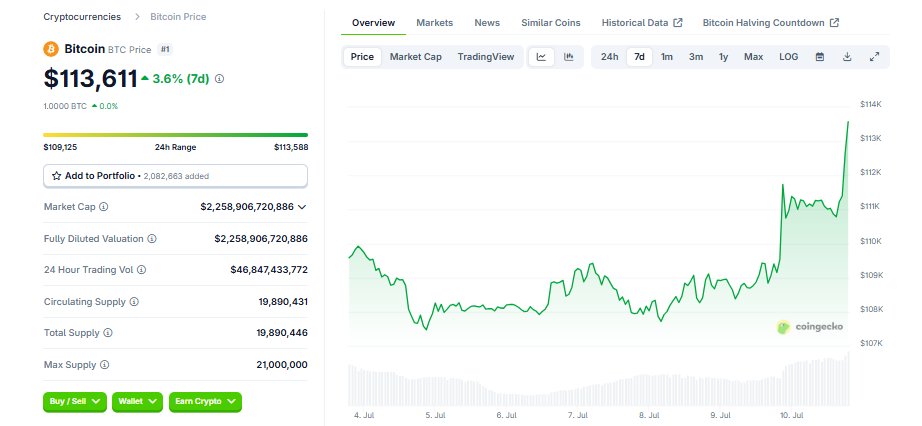
Task: Click the star icon in Add to Portfolio
Action: click(x=57, y=175)
